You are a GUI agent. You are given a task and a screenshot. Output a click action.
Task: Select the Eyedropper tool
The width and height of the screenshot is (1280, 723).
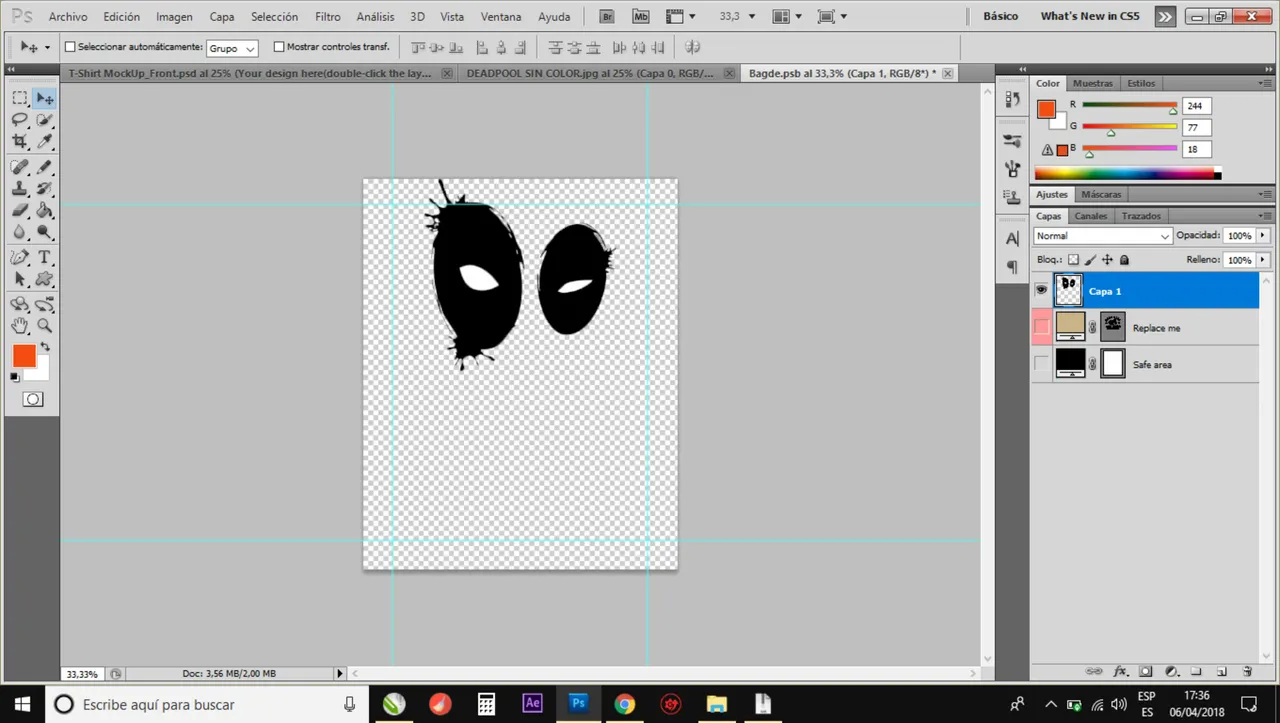(44, 142)
